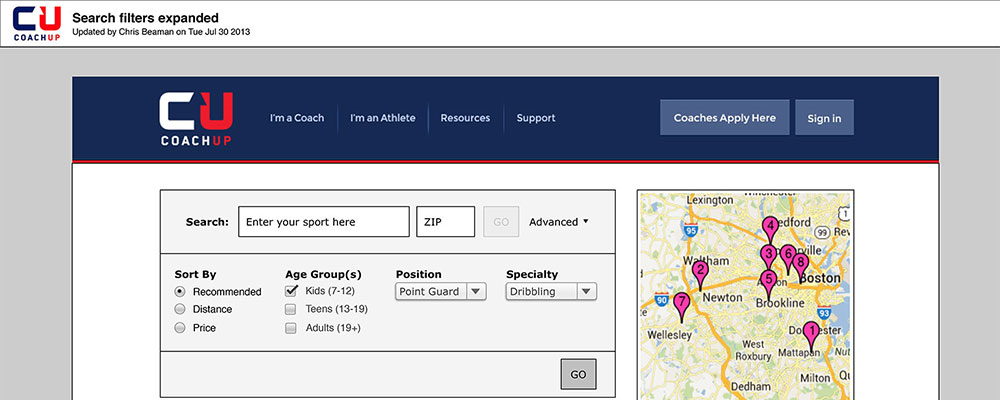The width and height of the screenshot is (1000, 400).
Task: Open the Position dropdown showing Point Guard
Action: coord(441,292)
